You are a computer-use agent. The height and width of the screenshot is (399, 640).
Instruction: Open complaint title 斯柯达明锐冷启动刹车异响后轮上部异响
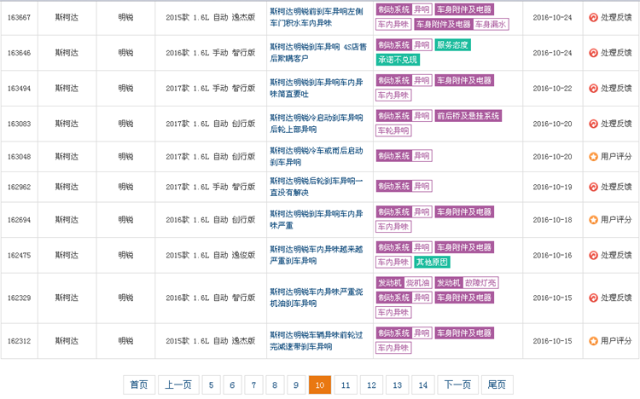tap(316, 124)
